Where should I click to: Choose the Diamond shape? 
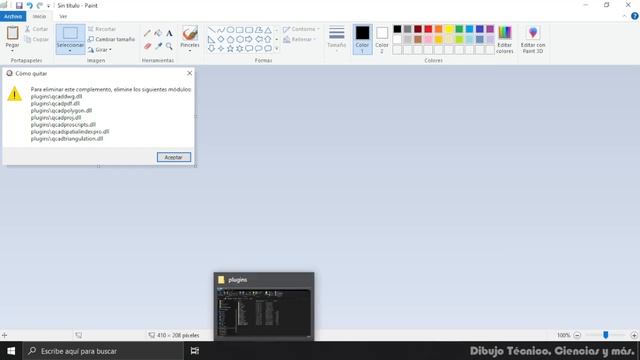(x=221, y=39)
